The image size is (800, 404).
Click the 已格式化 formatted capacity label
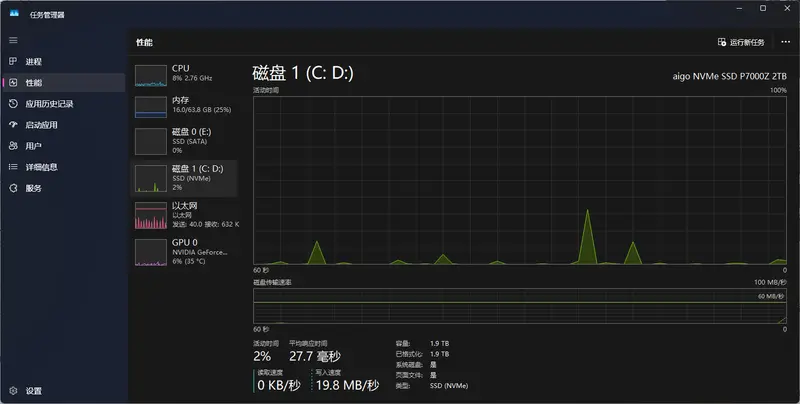(x=409, y=354)
